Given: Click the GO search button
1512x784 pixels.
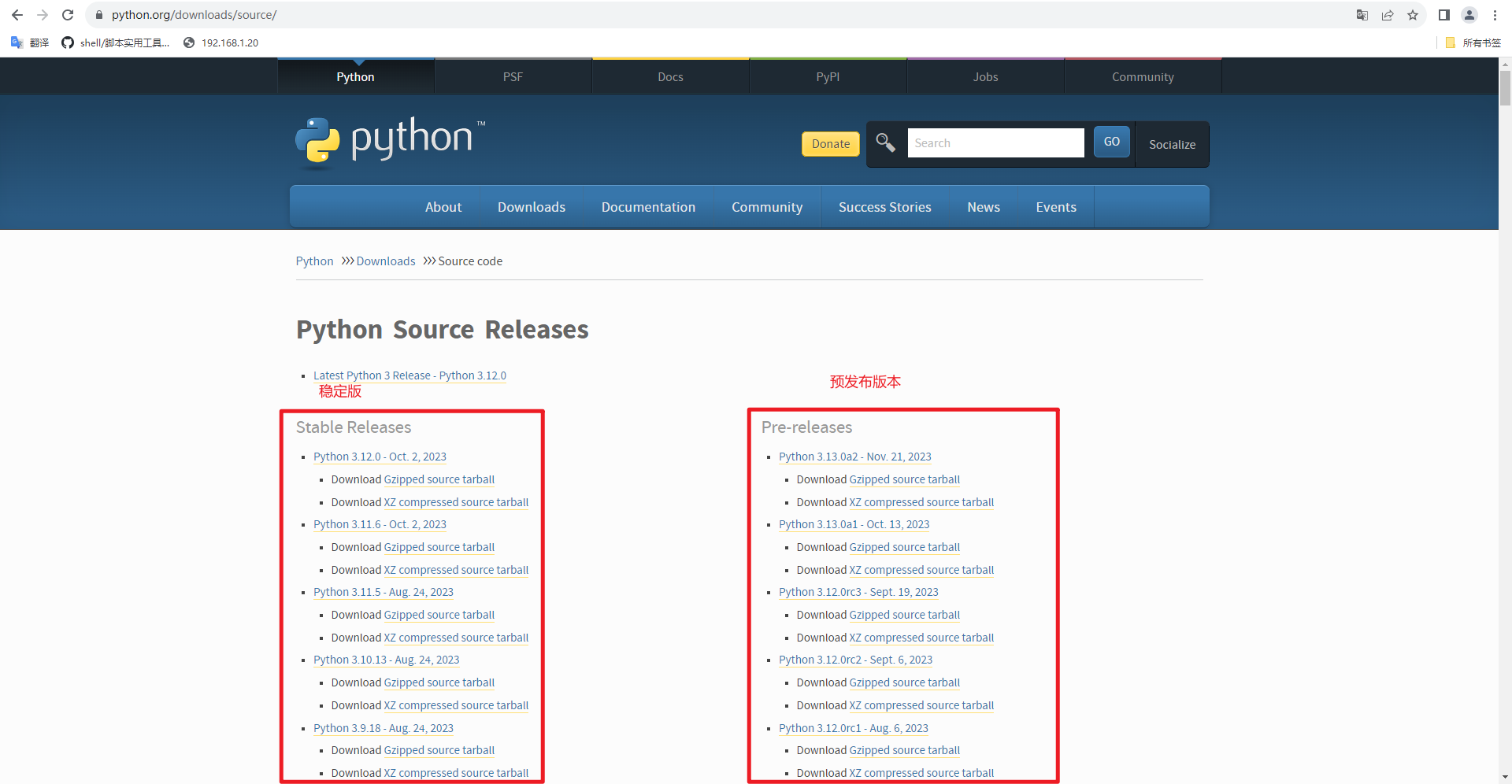Looking at the screenshot, I should click(x=1112, y=142).
